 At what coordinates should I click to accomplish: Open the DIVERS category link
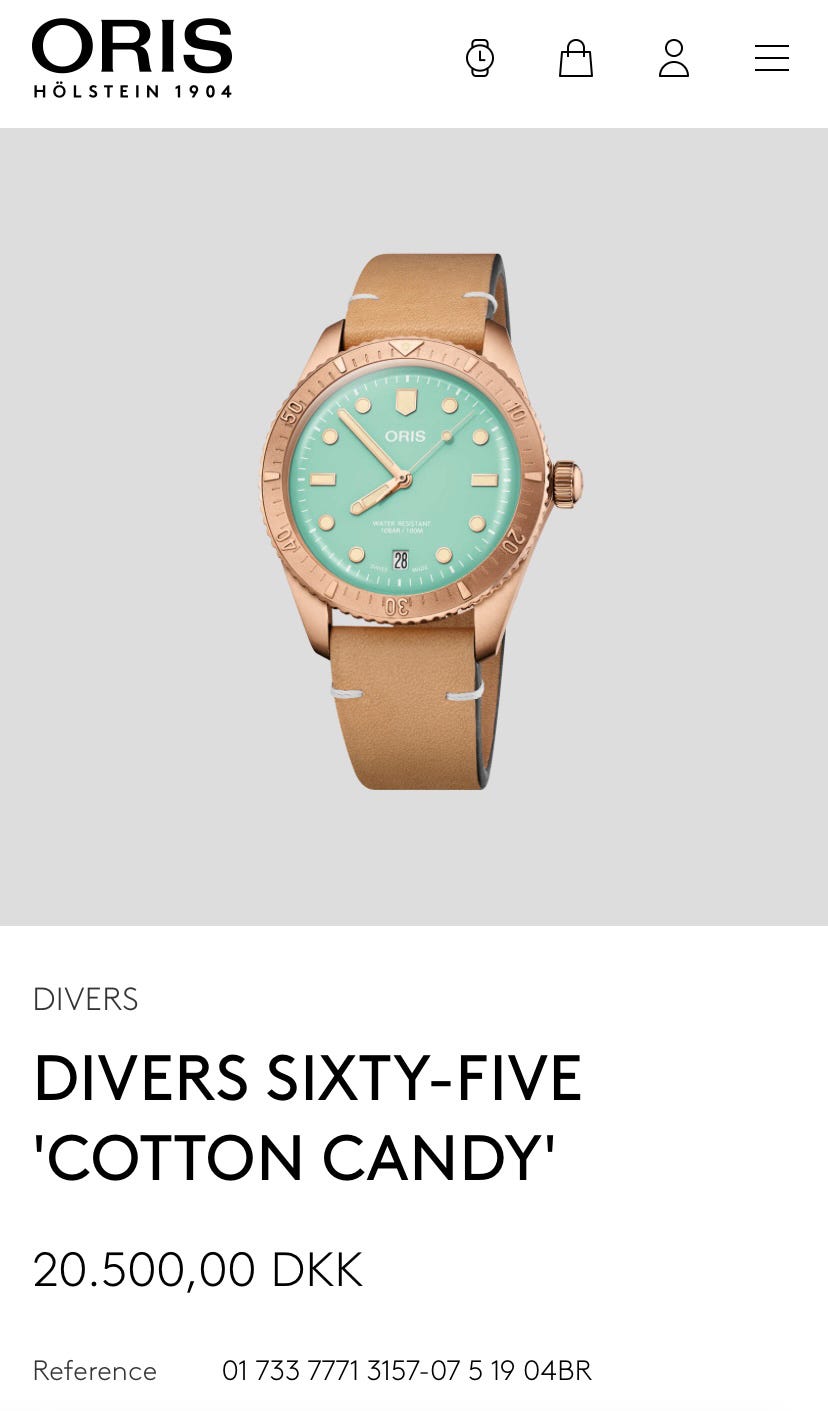(85, 999)
